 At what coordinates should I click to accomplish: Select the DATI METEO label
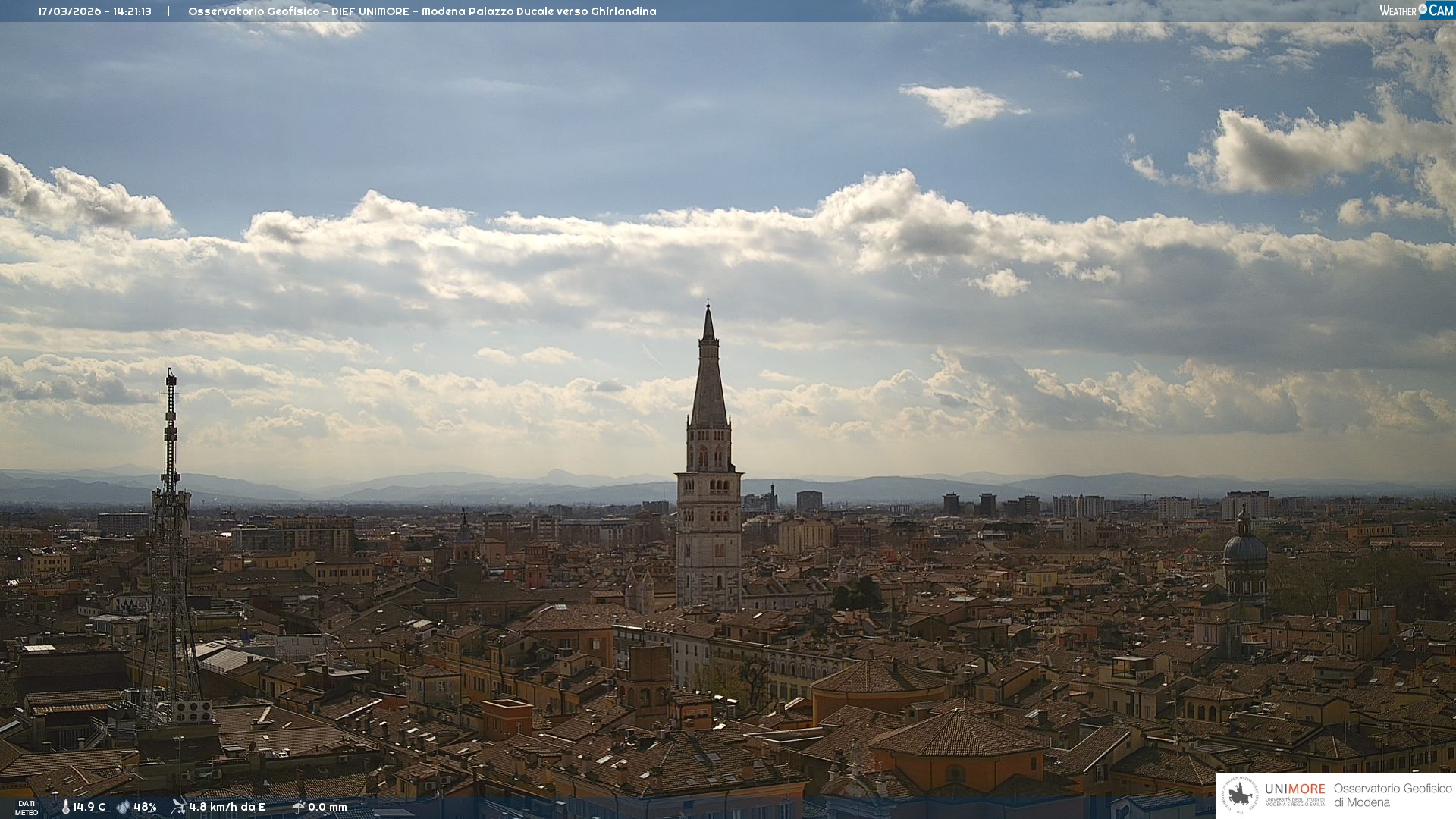[27, 808]
